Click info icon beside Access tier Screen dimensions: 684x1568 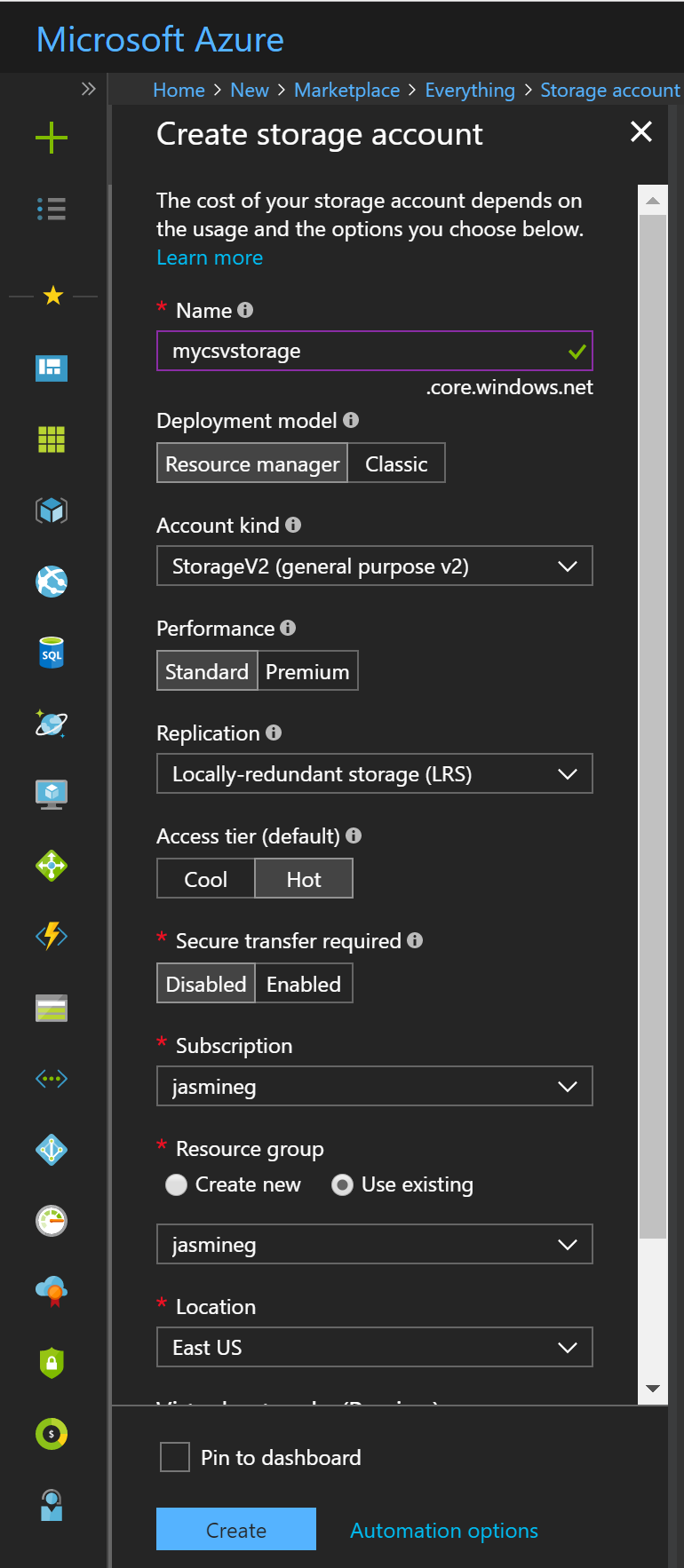pos(354,835)
